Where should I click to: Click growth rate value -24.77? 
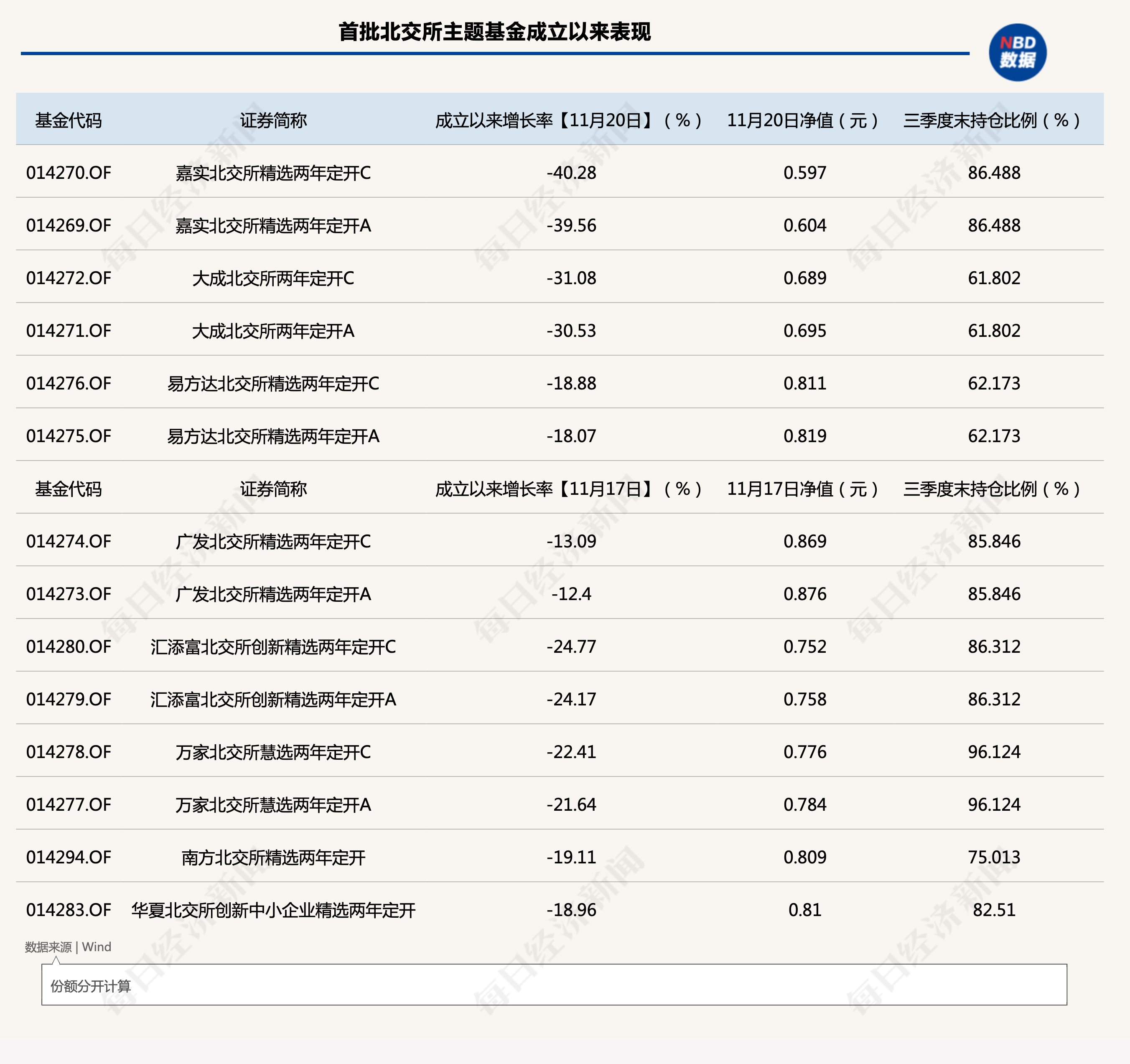coord(571,647)
